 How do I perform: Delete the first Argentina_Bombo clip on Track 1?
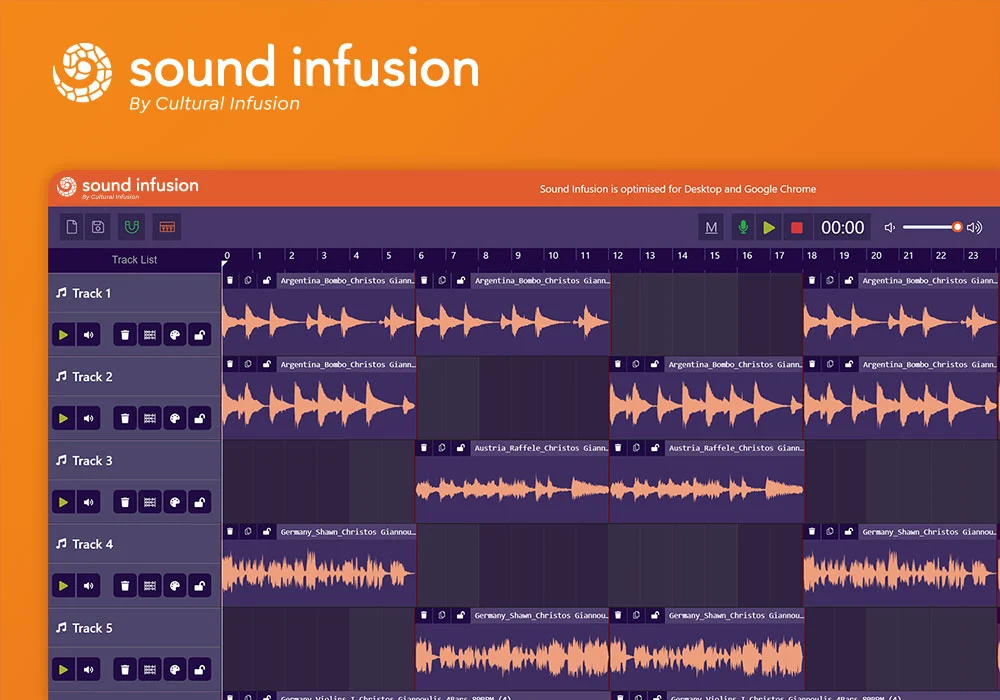(230, 281)
